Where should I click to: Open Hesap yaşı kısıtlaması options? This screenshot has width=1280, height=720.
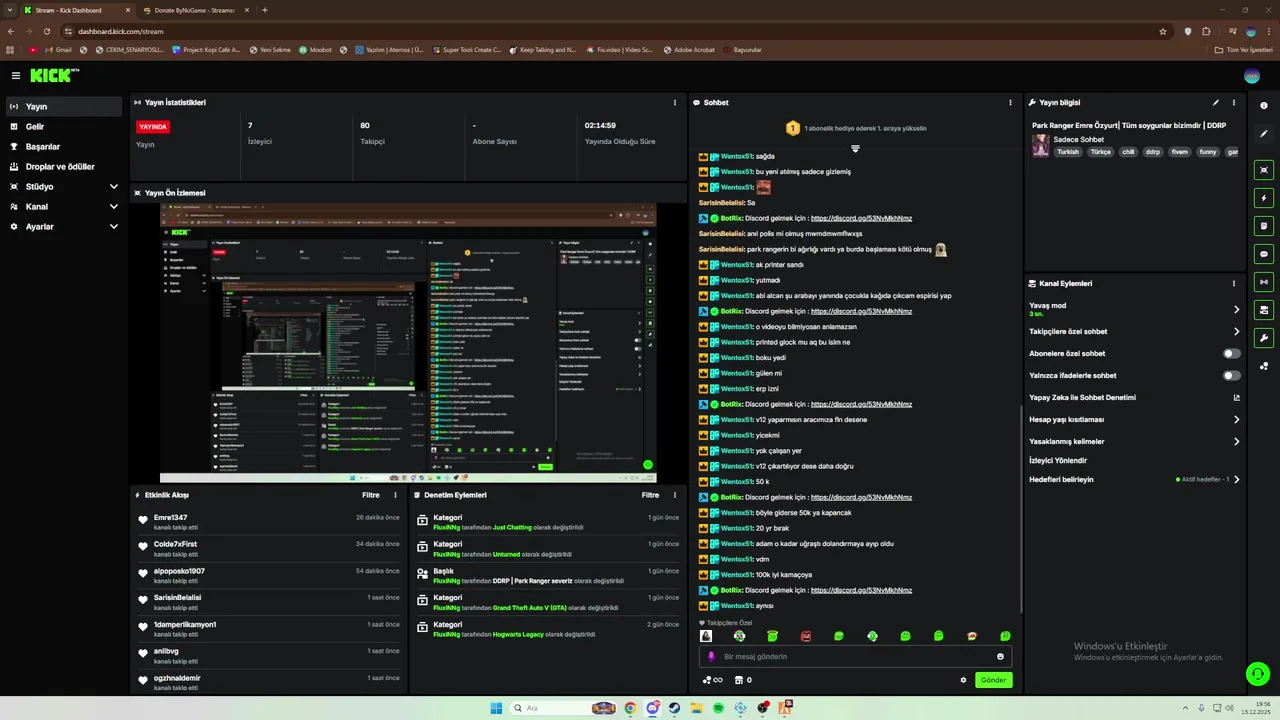point(1135,420)
